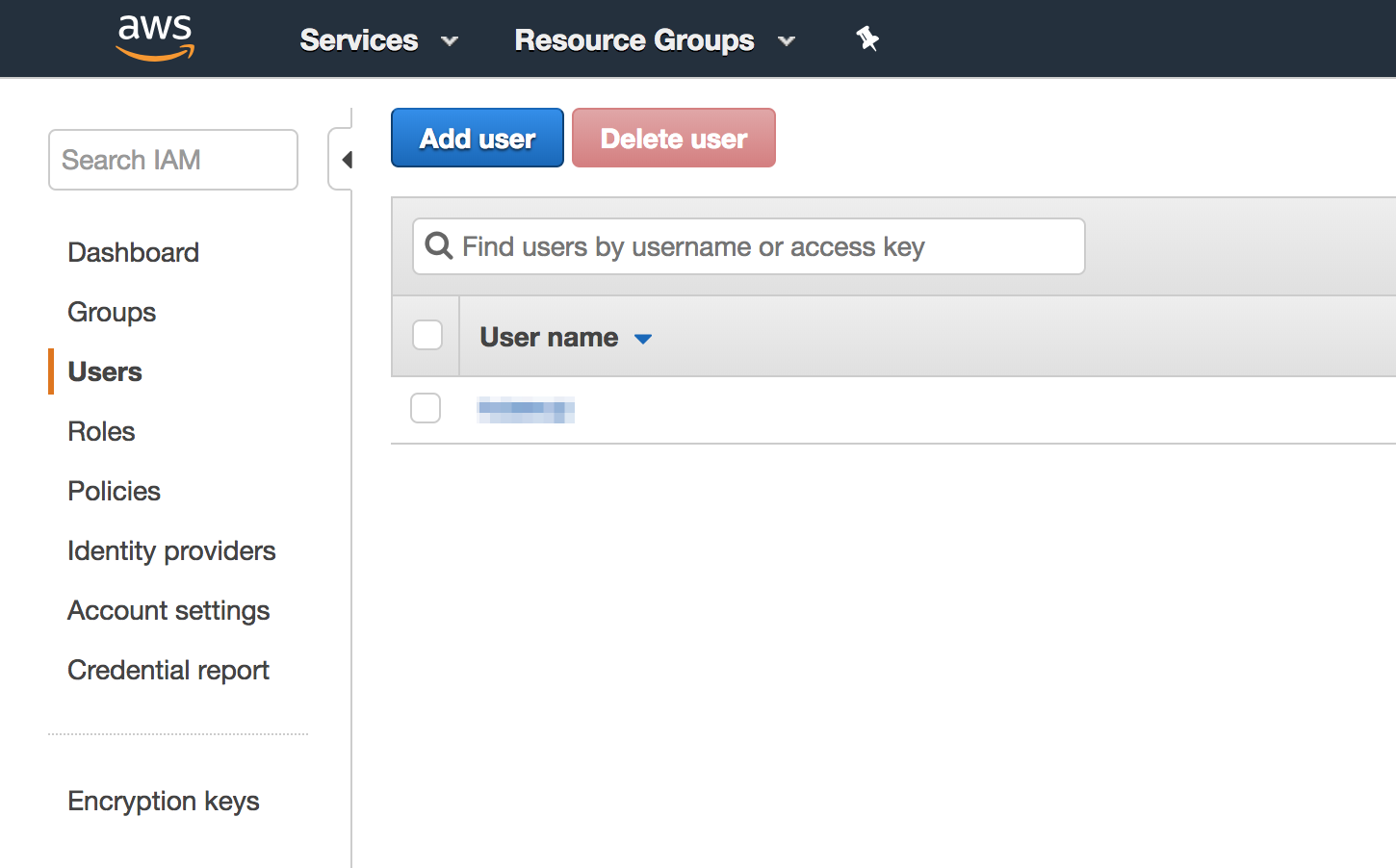Click the Add user button

[x=478, y=138]
